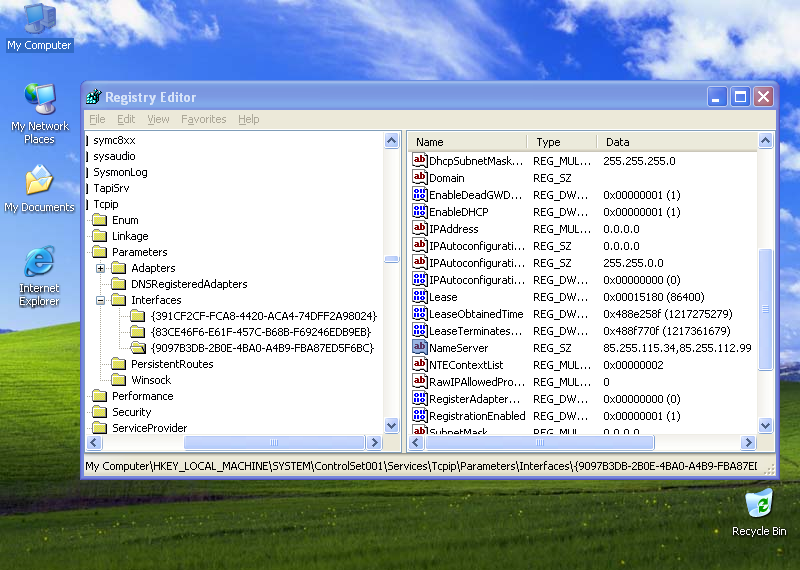The width and height of the screenshot is (800, 570).
Task: Click the status bar registry path
Action: click(x=421, y=466)
